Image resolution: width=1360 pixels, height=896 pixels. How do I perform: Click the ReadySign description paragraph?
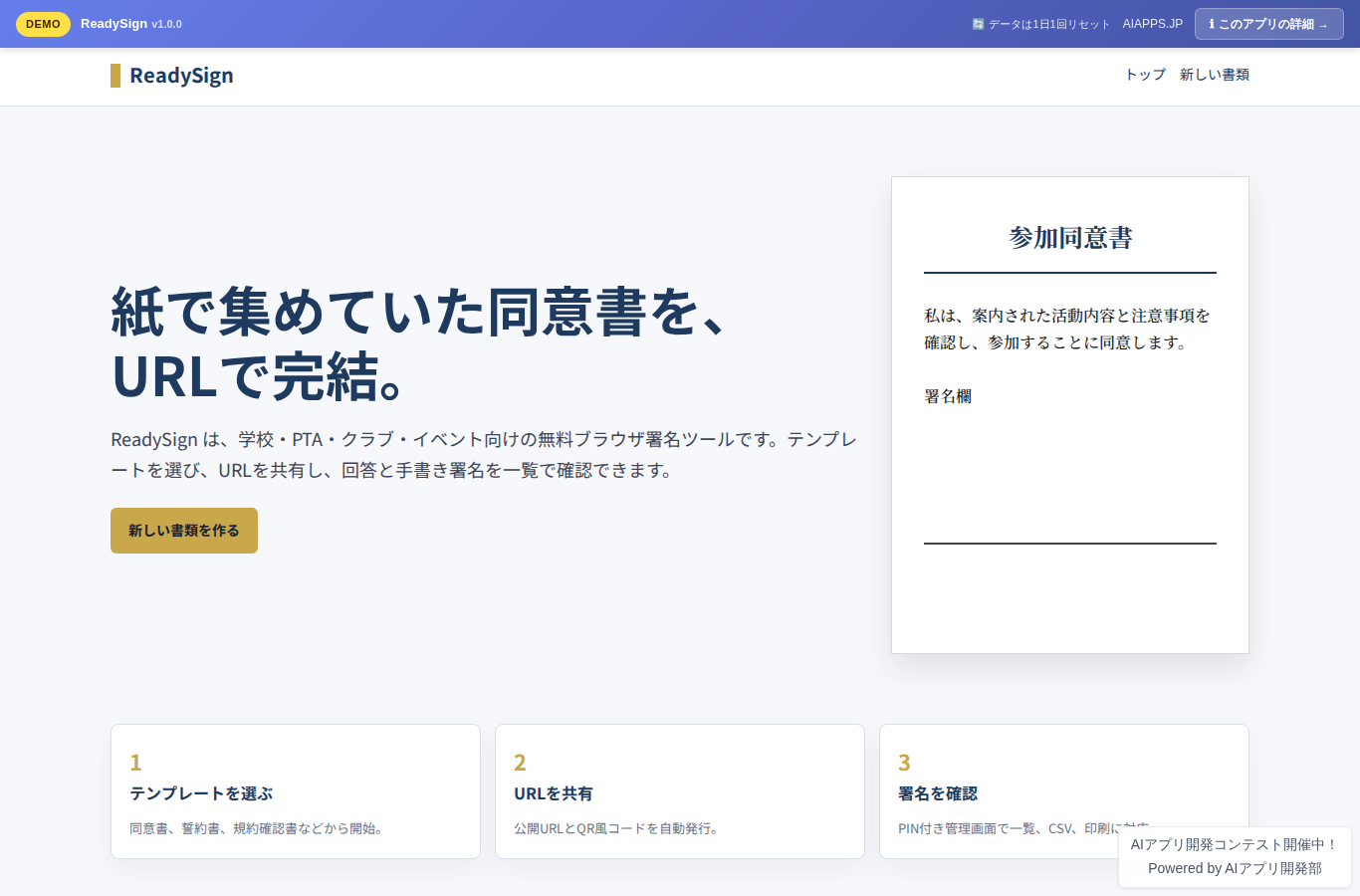[484, 455]
